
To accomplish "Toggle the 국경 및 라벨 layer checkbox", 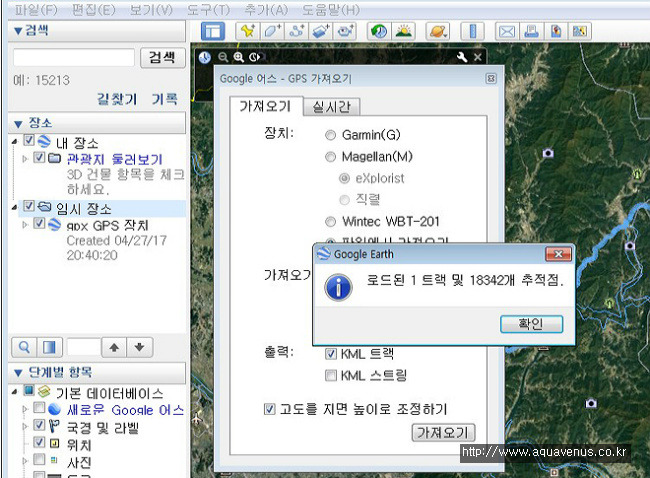I will pyautogui.click(x=39, y=425).
